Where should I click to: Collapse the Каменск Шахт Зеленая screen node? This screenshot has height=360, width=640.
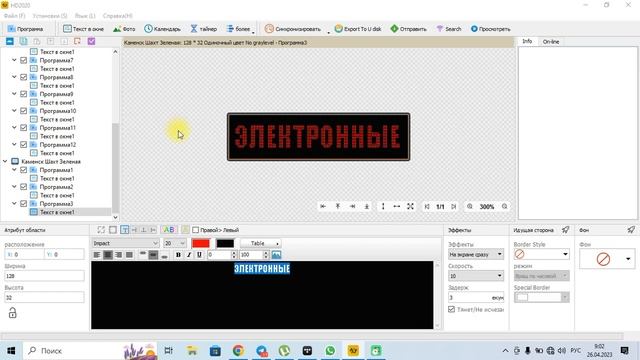click(5, 162)
